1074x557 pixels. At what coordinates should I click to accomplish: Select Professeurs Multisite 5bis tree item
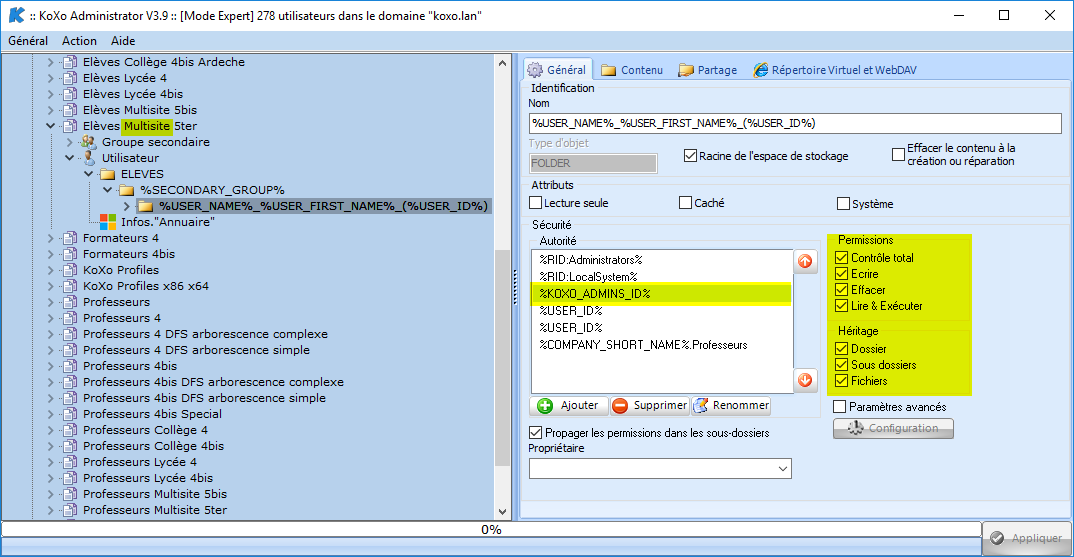pos(155,494)
